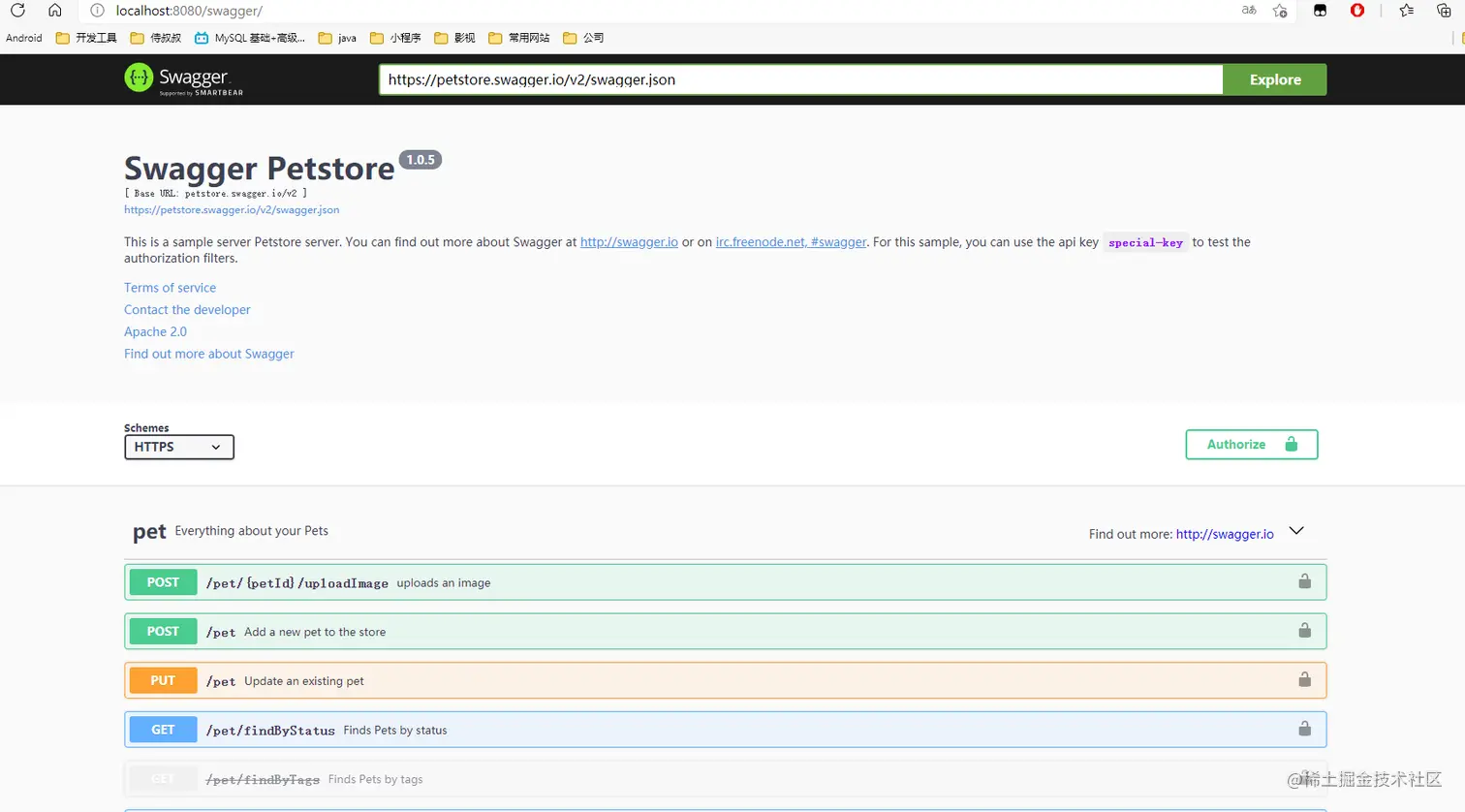View site information icon beside localhost URL

point(97,11)
